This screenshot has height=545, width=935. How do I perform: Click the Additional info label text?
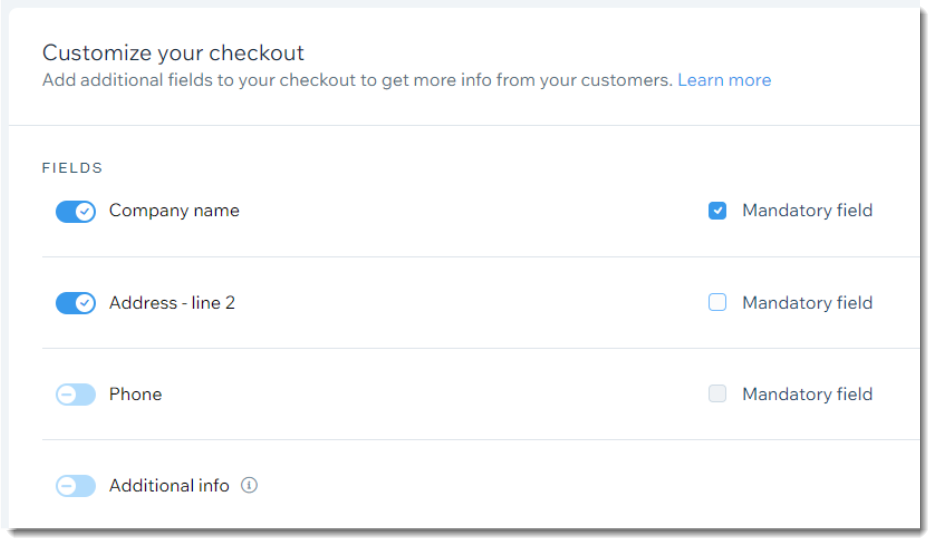169,485
